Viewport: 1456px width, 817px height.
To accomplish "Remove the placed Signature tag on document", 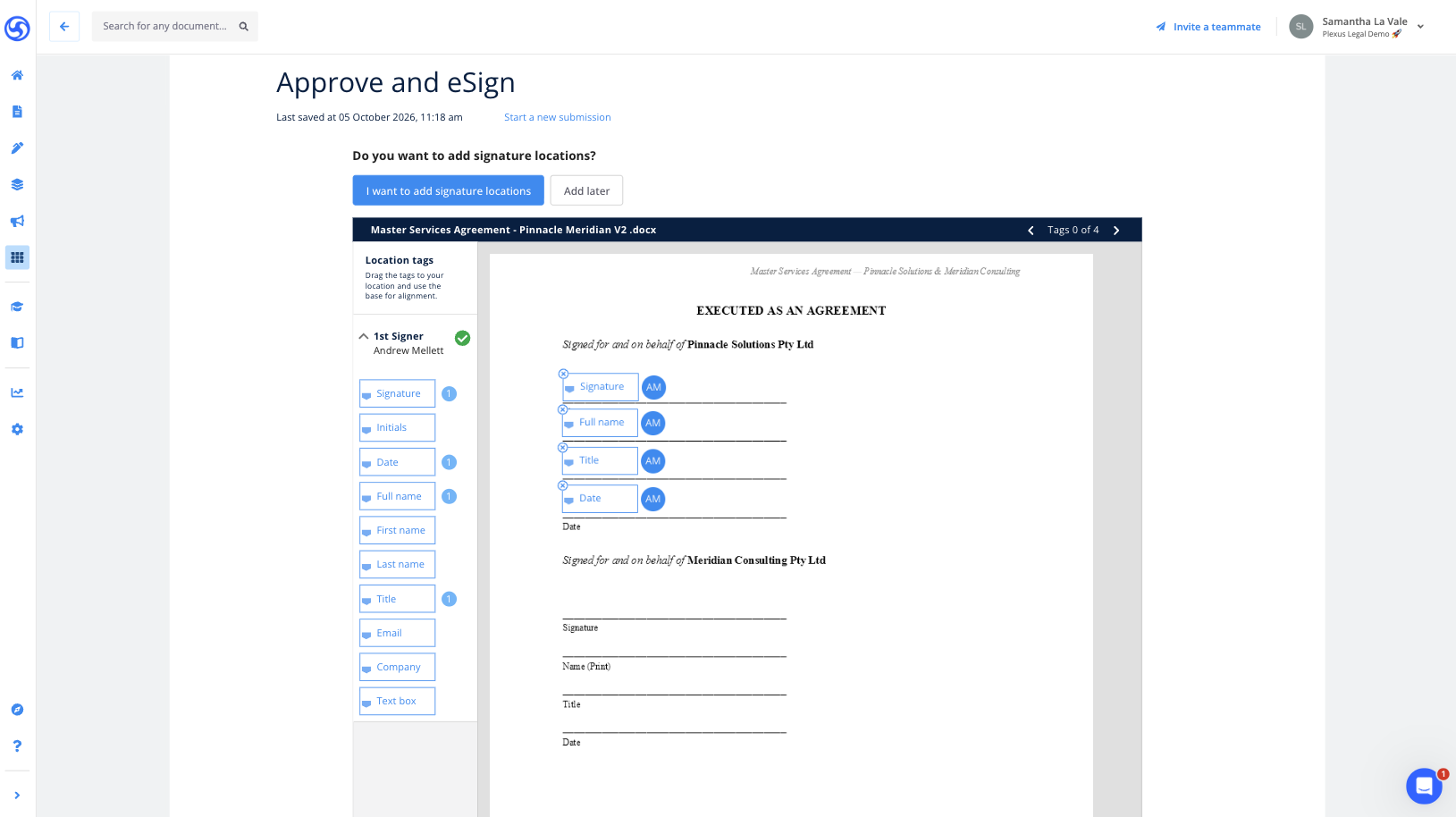I will [563, 374].
